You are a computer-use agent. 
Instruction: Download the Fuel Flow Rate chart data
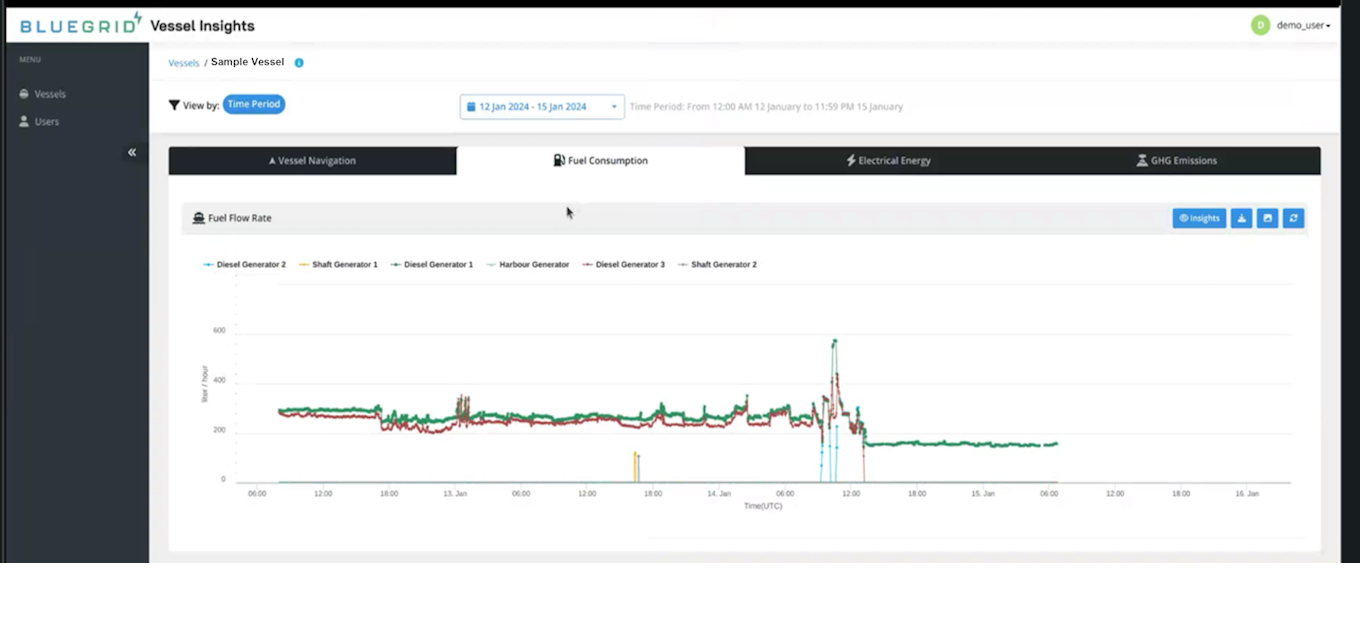click(1241, 218)
